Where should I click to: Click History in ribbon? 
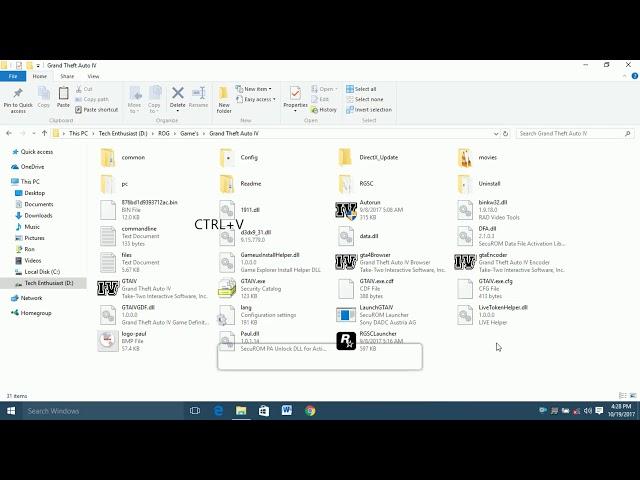point(324,110)
